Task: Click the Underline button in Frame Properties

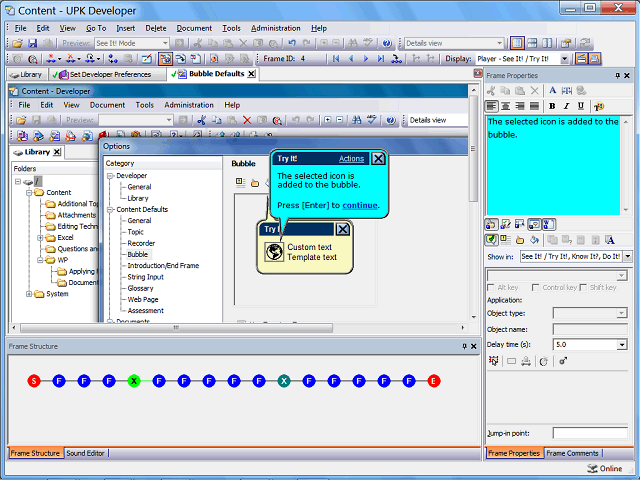Action: 580,106
